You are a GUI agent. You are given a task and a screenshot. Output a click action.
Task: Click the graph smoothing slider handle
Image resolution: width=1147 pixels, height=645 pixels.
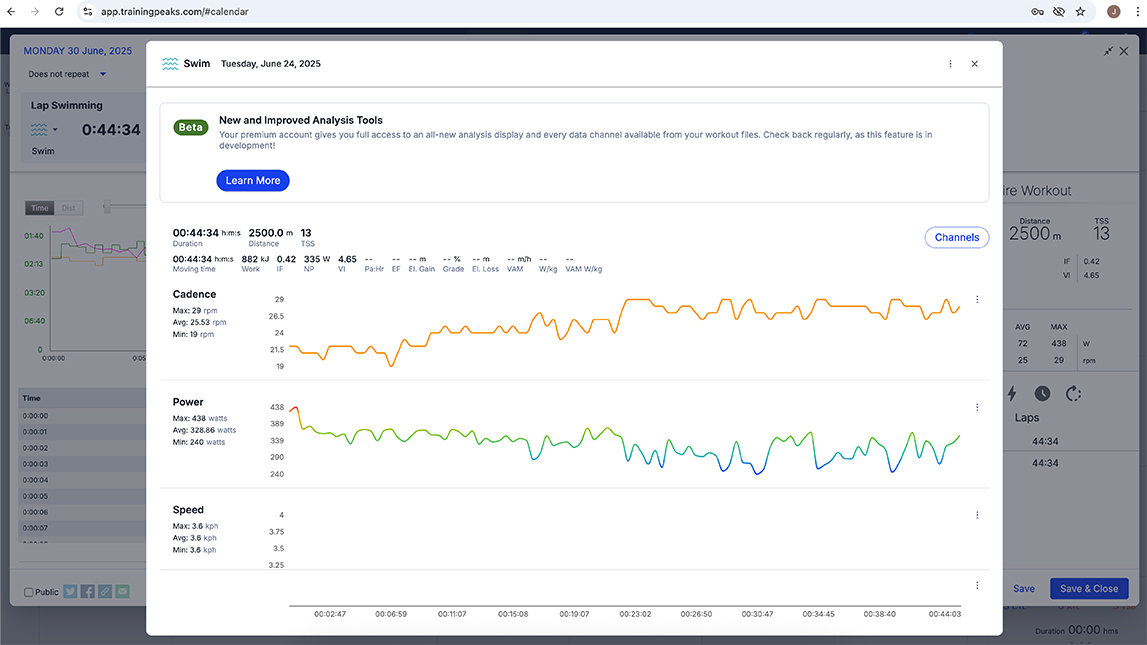[x=107, y=208]
